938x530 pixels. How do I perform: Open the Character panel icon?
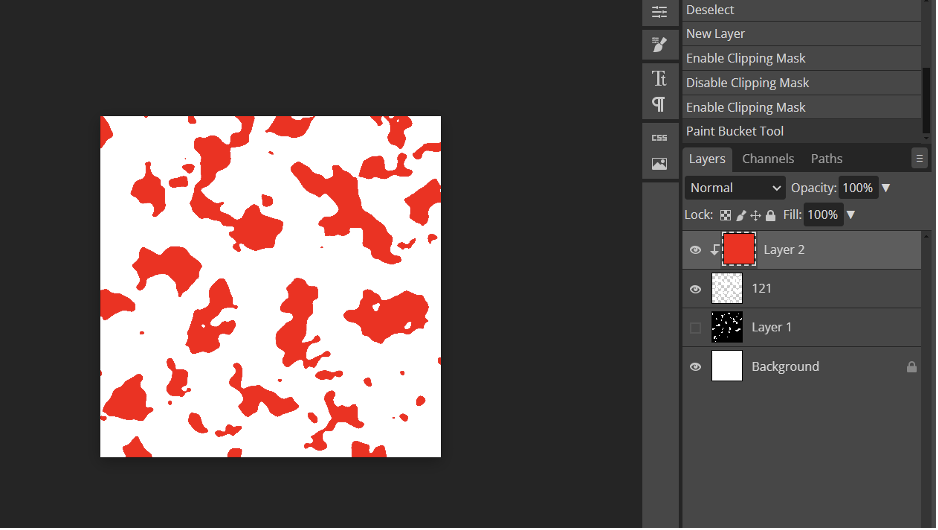point(659,79)
